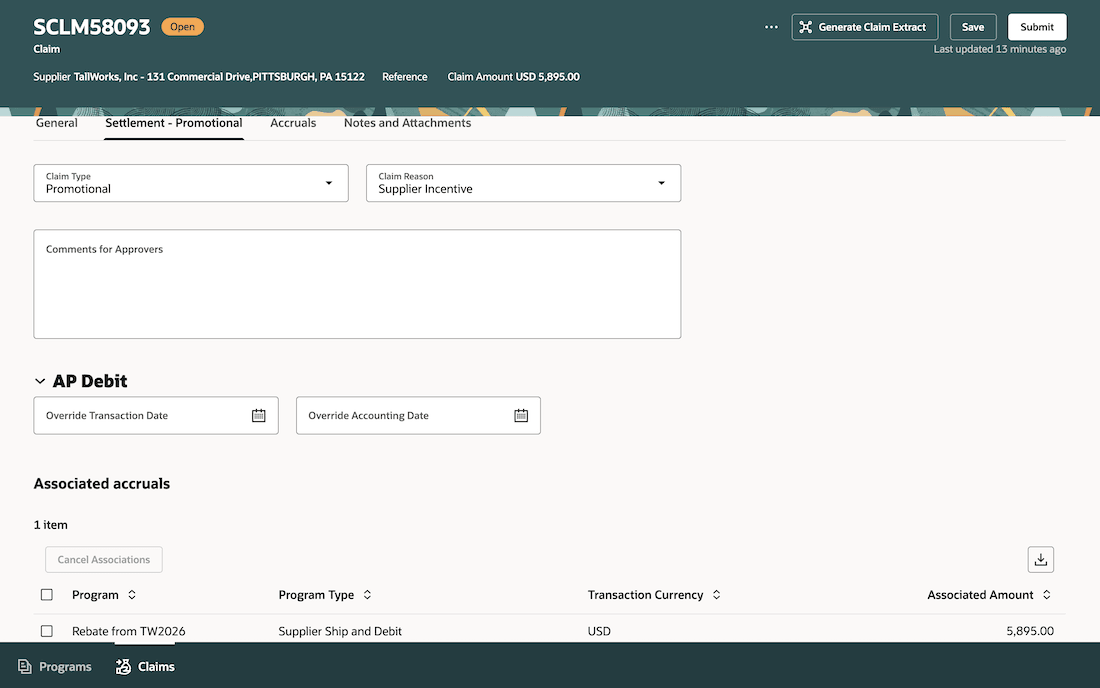Click the Generate Claim Extract button
Screen dimensions: 1100x688
864,27
